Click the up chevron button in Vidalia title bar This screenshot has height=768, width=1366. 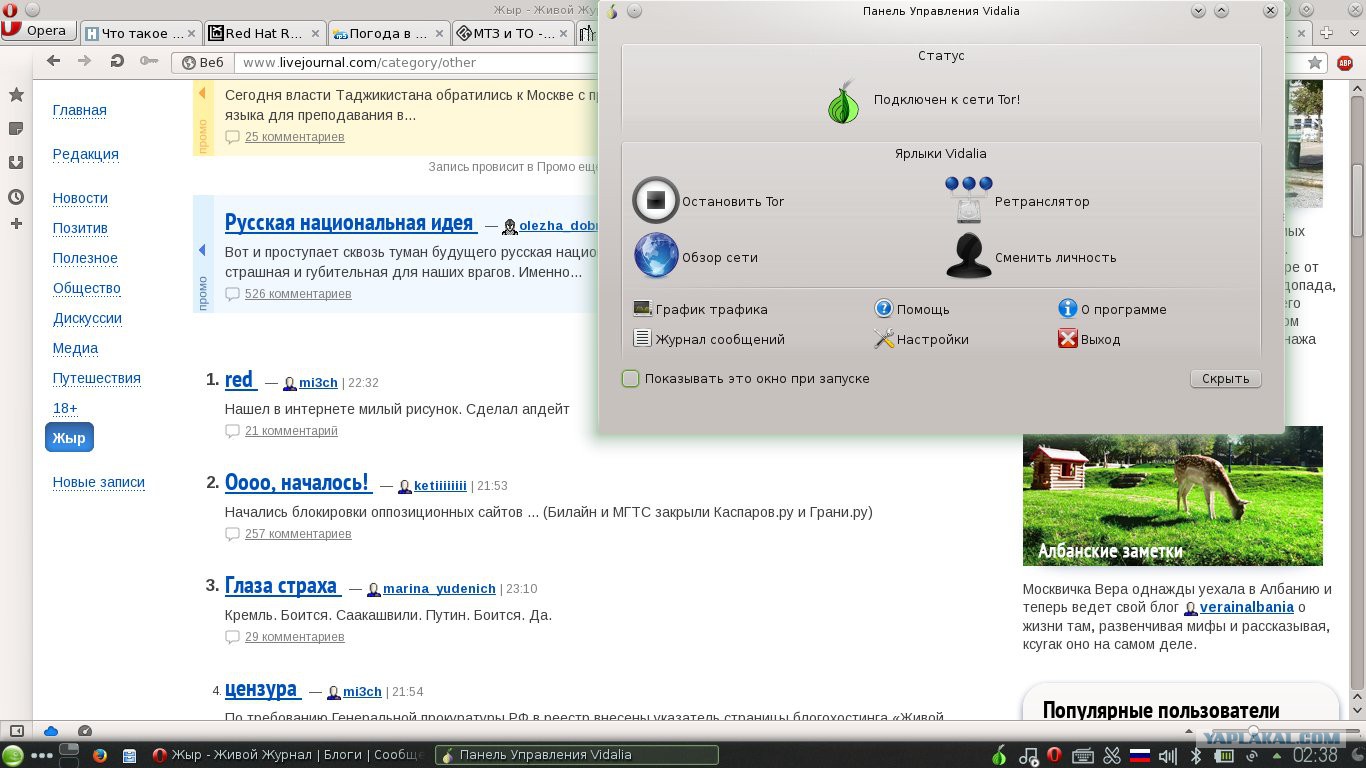pyautogui.click(x=1221, y=11)
